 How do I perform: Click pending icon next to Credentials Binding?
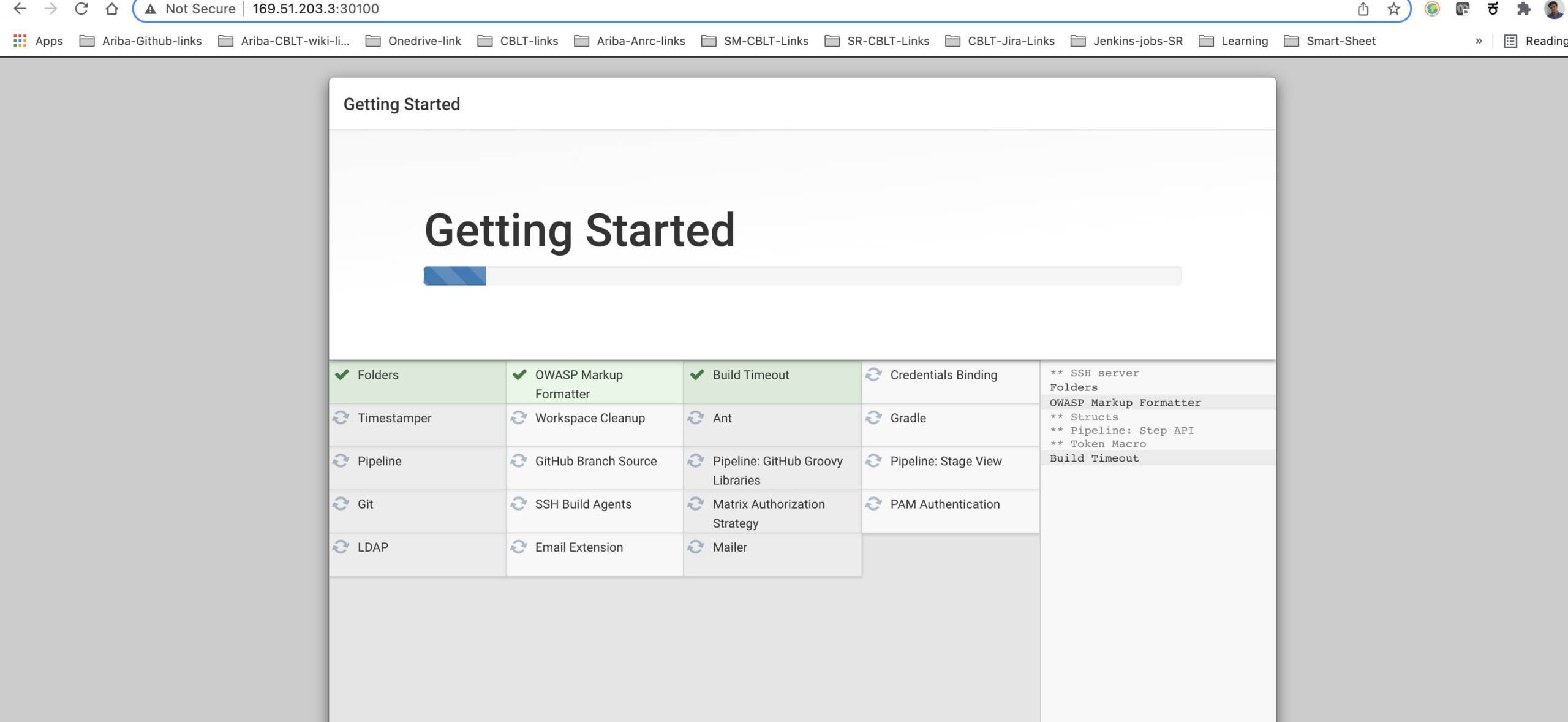(x=873, y=374)
